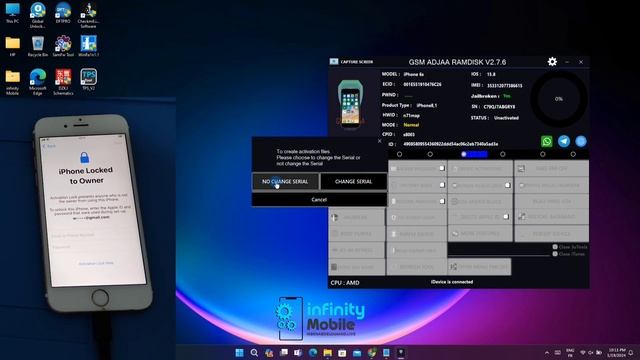
Task: Open taskbar Search
Action: [254, 353]
